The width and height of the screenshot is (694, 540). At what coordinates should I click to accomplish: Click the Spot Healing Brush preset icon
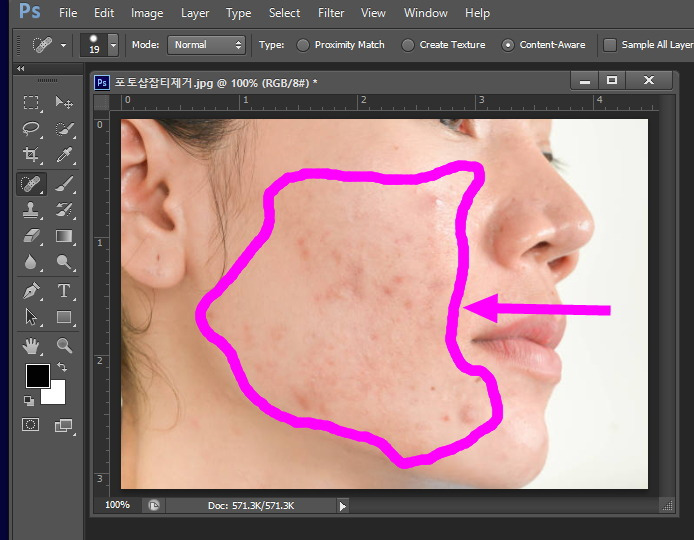click(42, 45)
